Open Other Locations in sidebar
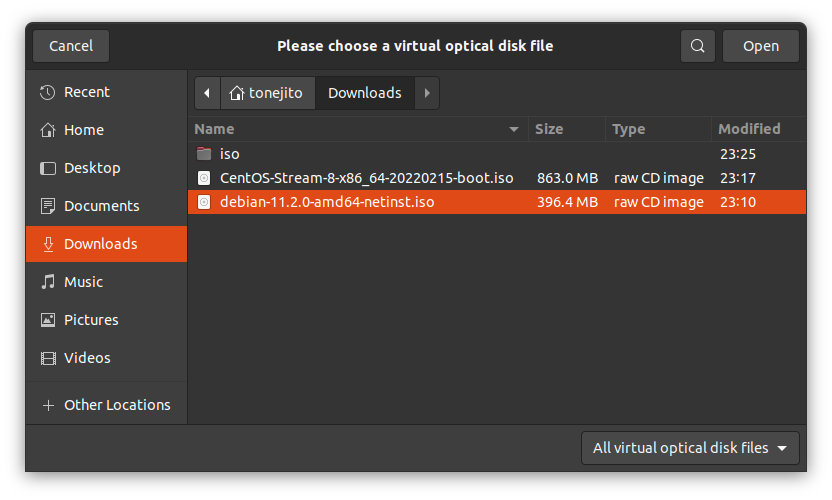The width and height of the screenshot is (832, 500). pyautogui.click(x=116, y=405)
